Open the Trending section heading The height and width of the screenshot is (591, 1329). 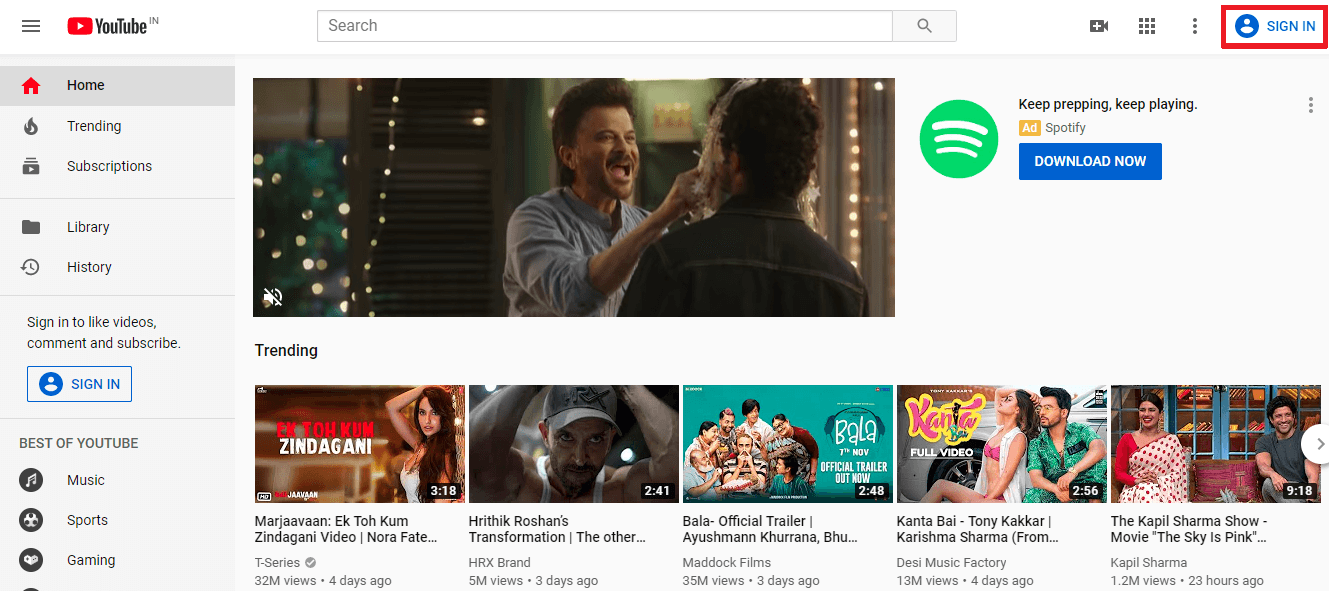pyautogui.click(x=286, y=350)
